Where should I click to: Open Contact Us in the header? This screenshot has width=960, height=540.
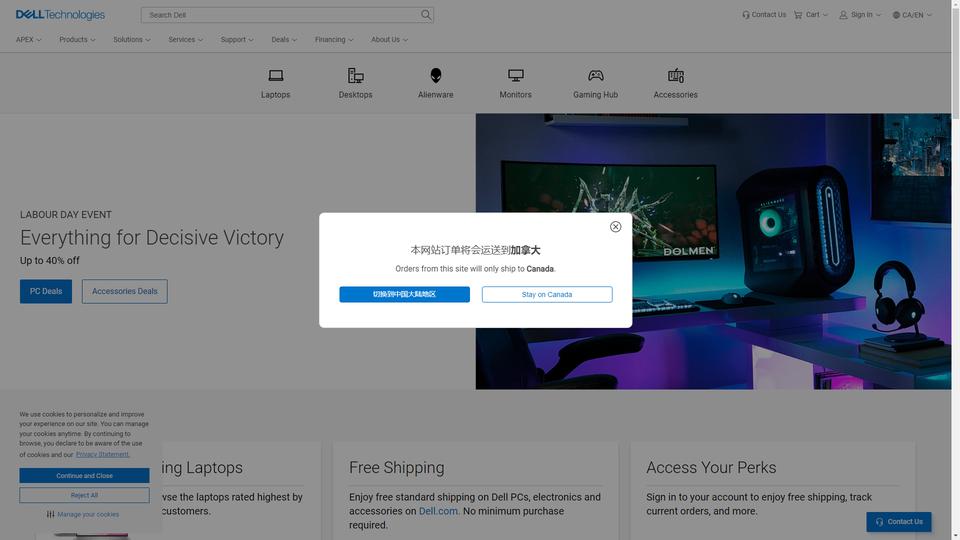point(764,15)
